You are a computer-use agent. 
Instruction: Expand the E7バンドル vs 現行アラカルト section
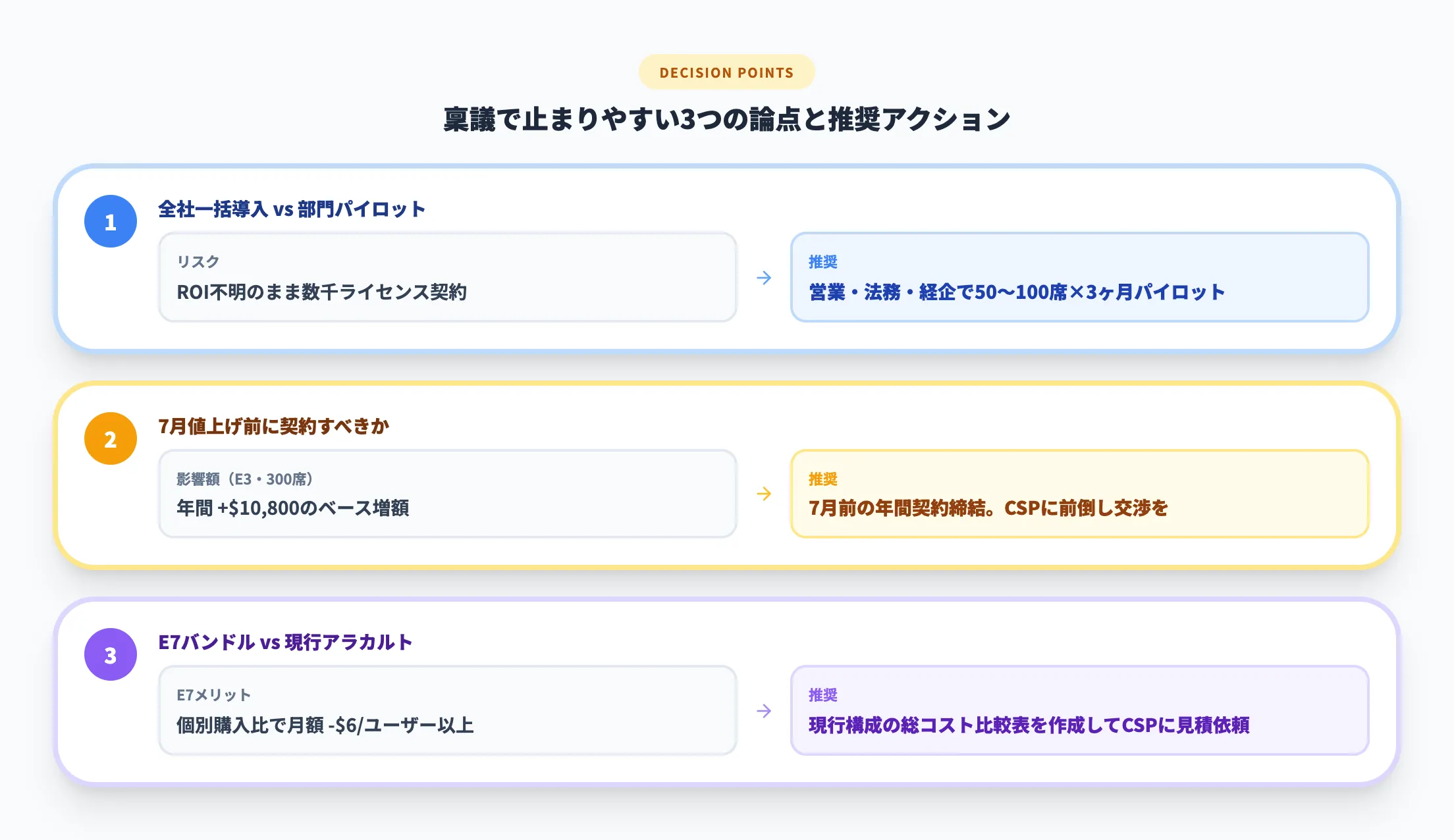point(283,642)
